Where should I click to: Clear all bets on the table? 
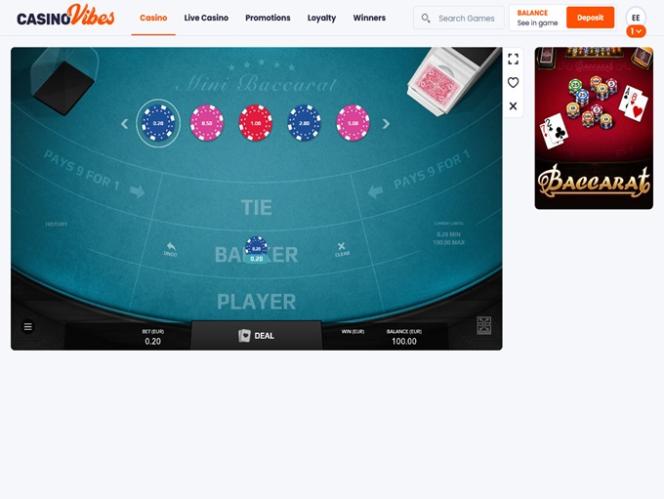[x=342, y=249]
